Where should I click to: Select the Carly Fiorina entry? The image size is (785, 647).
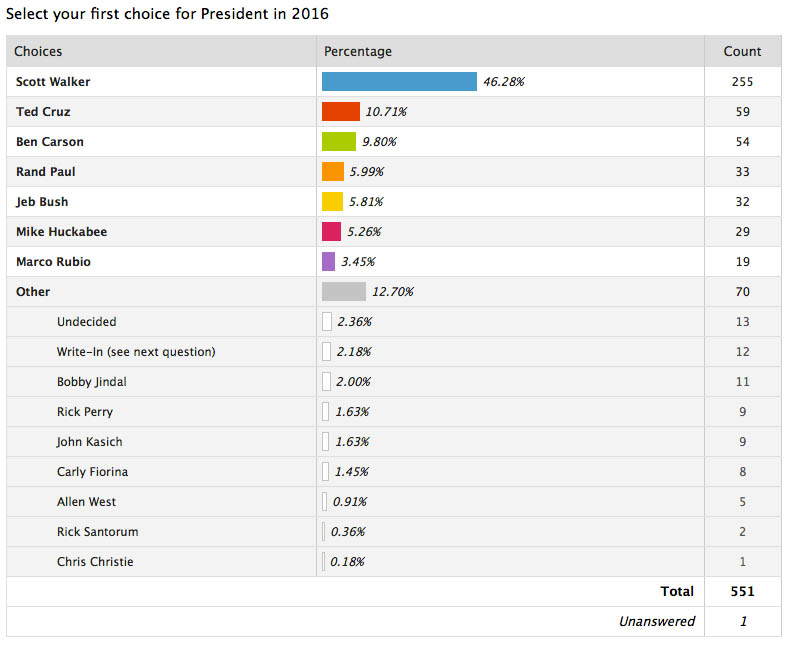coord(93,472)
